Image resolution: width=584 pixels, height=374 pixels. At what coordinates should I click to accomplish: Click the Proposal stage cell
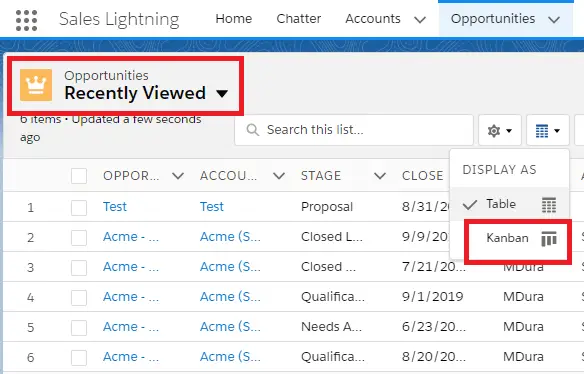(327, 207)
